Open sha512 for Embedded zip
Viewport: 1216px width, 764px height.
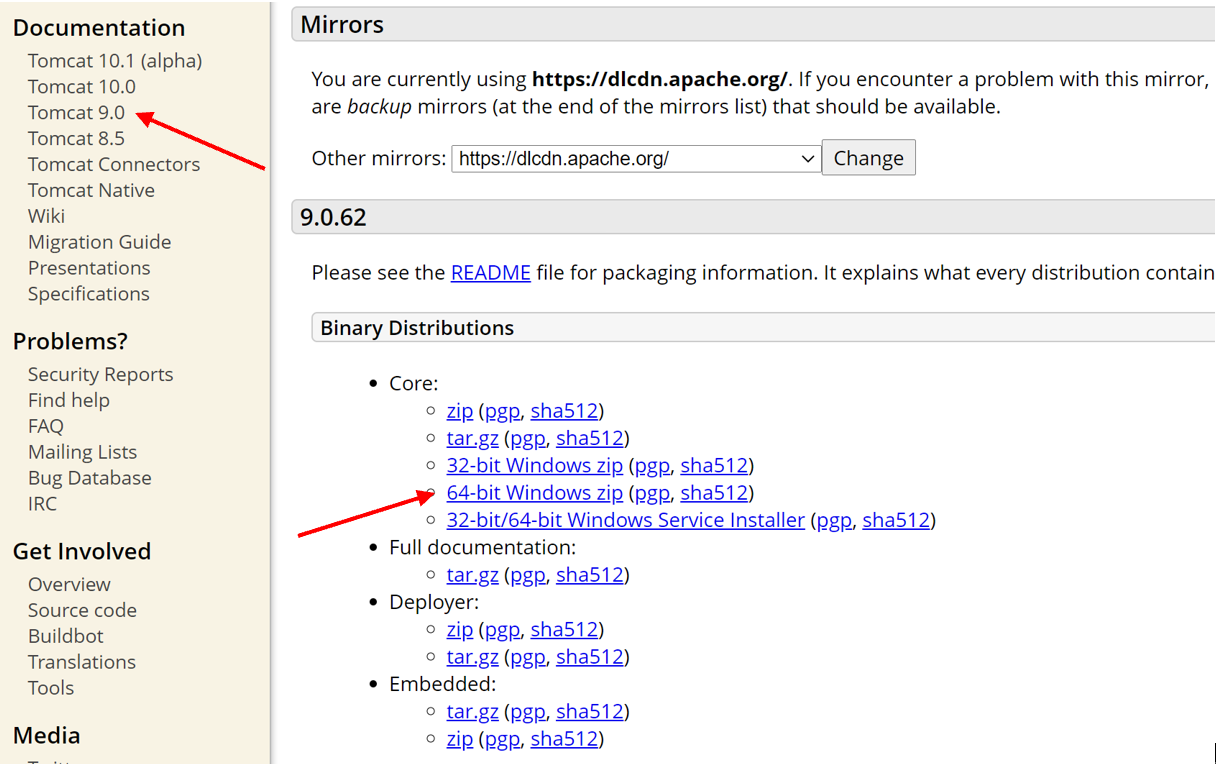tap(564, 739)
